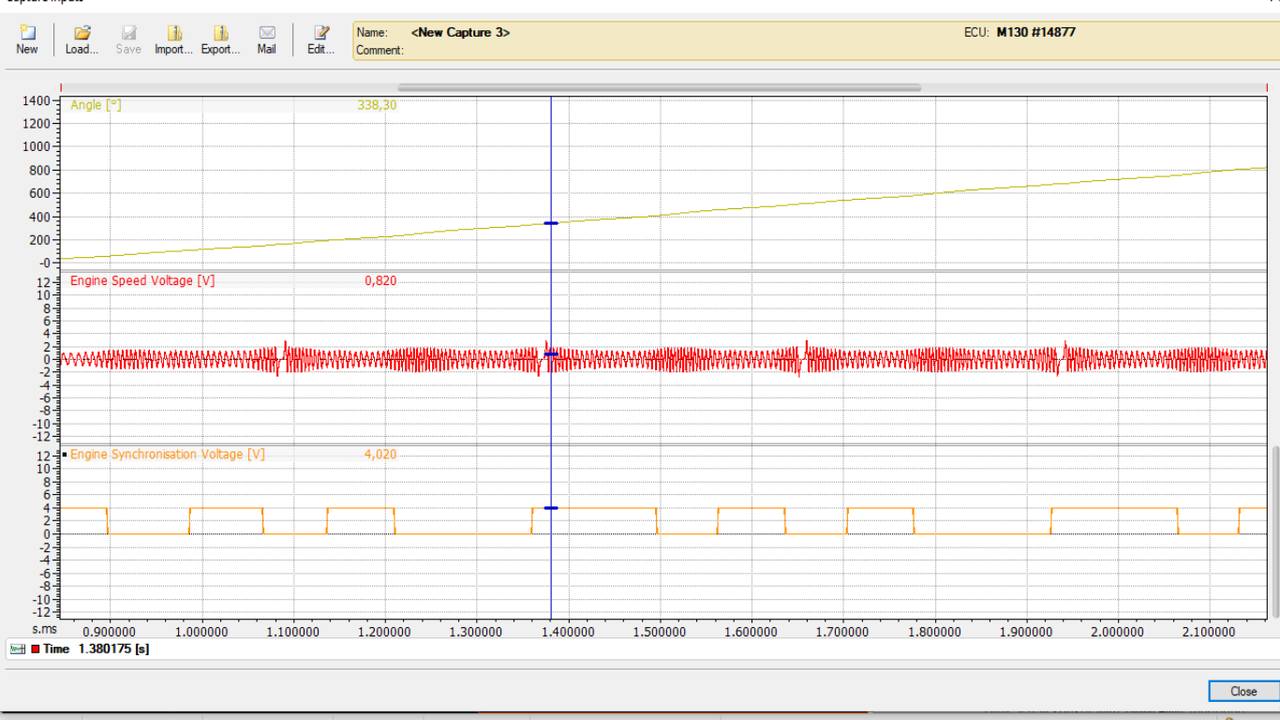This screenshot has height=720, width=1280.
Task: Click the horizontal time range scrollbar thumb
Action: coord(659,88)
